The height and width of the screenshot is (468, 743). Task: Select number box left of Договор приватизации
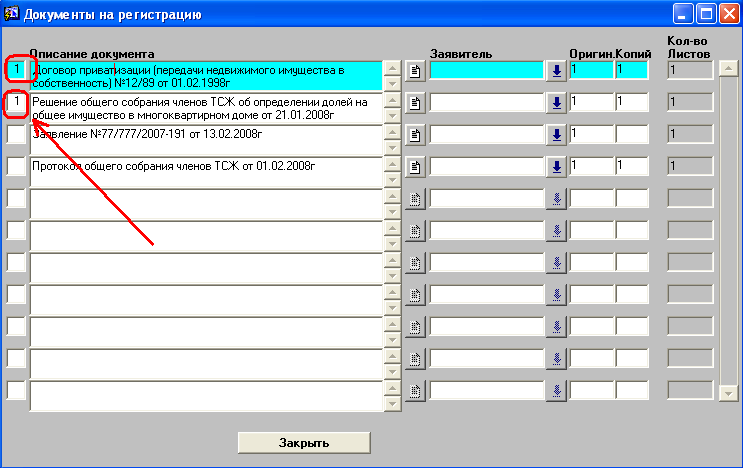pyautogui.click(x=17, y=70)
